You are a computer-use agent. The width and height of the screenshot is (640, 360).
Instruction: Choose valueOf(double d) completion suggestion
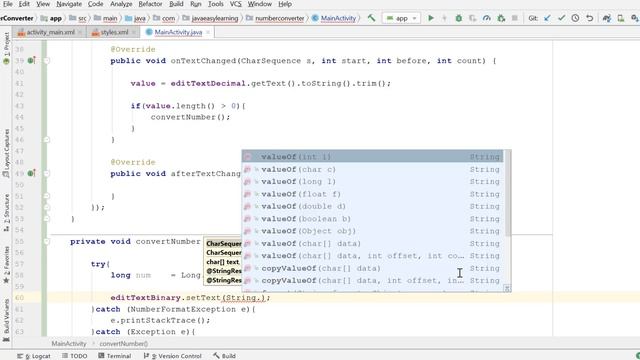point(373,206)
